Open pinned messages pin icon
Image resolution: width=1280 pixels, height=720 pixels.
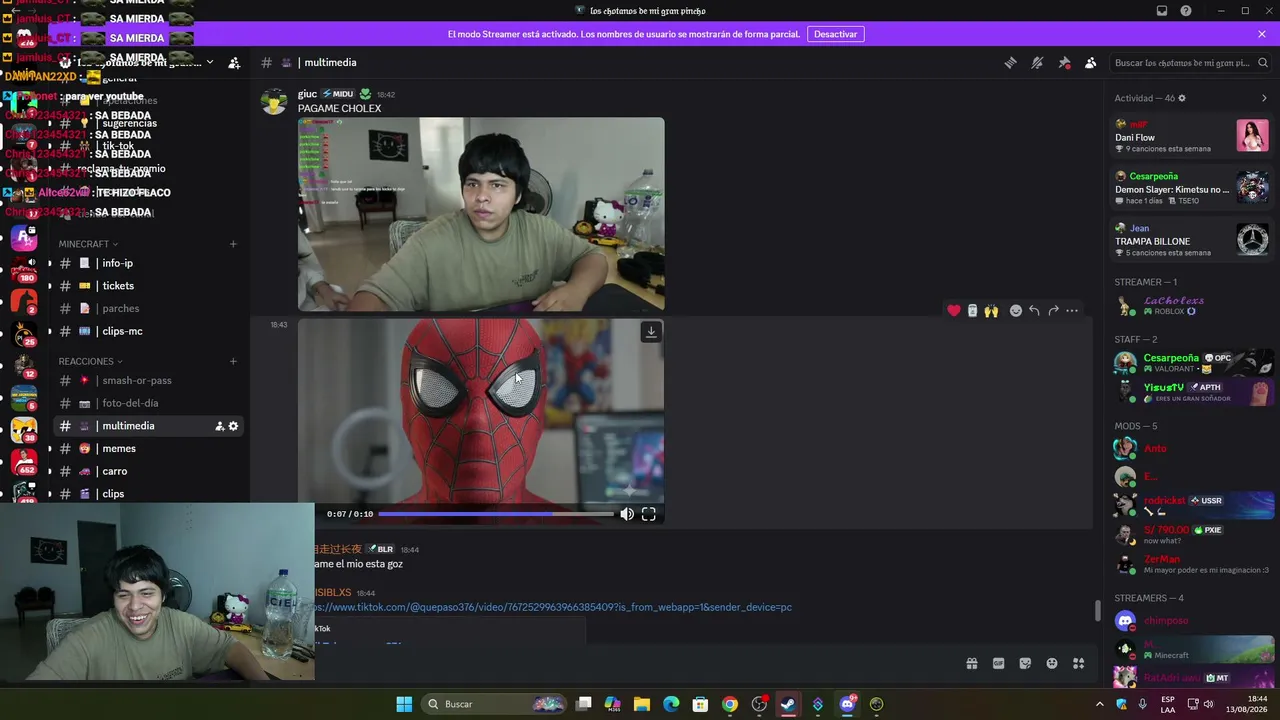1064,63
